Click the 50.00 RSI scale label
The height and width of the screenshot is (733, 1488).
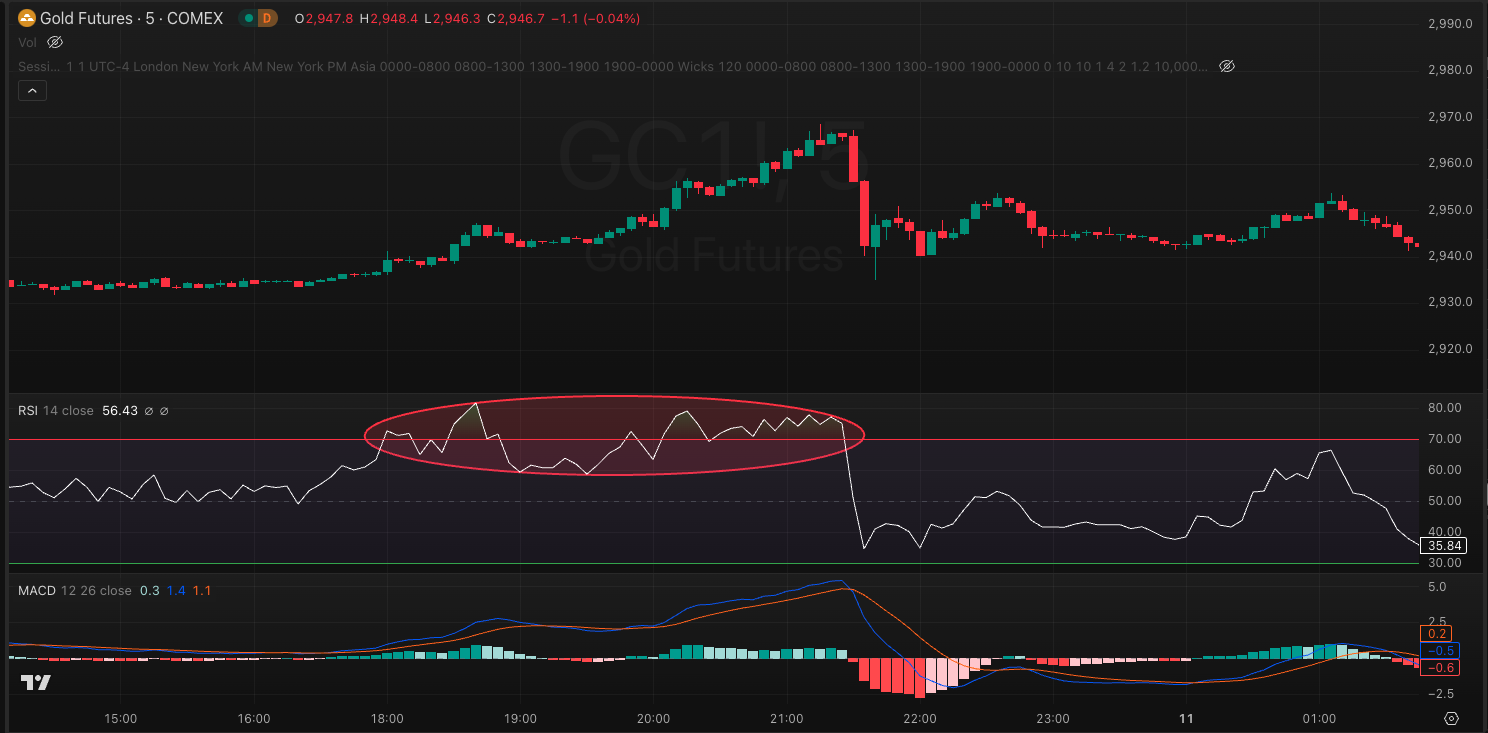1446,501
